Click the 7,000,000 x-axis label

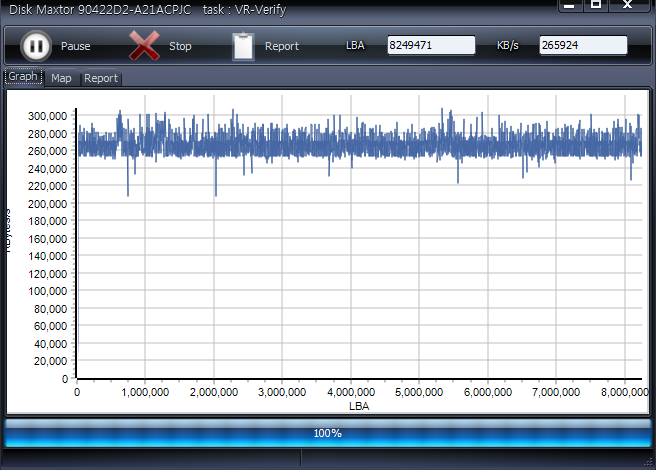pyautogui.click(x=556, y=392)
